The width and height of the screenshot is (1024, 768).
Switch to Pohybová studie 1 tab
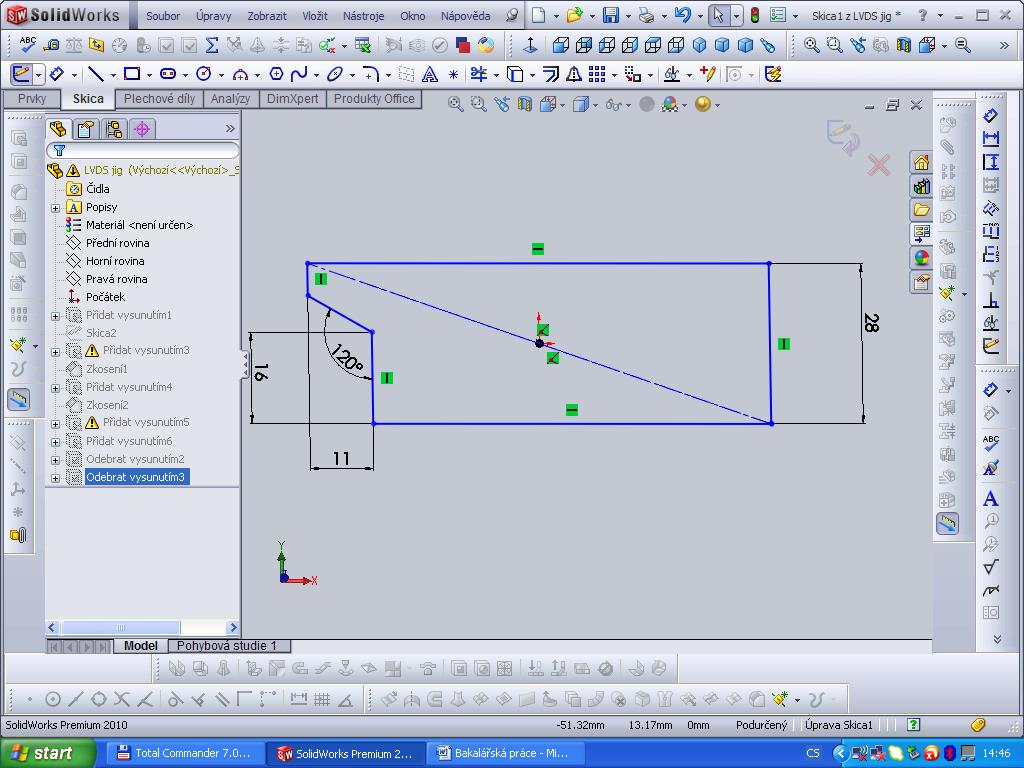[227, 646]
